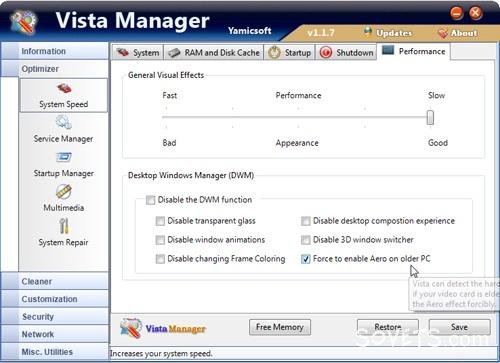Click the Vista Manager logo in the bottom bar

[x=163, y=328]
